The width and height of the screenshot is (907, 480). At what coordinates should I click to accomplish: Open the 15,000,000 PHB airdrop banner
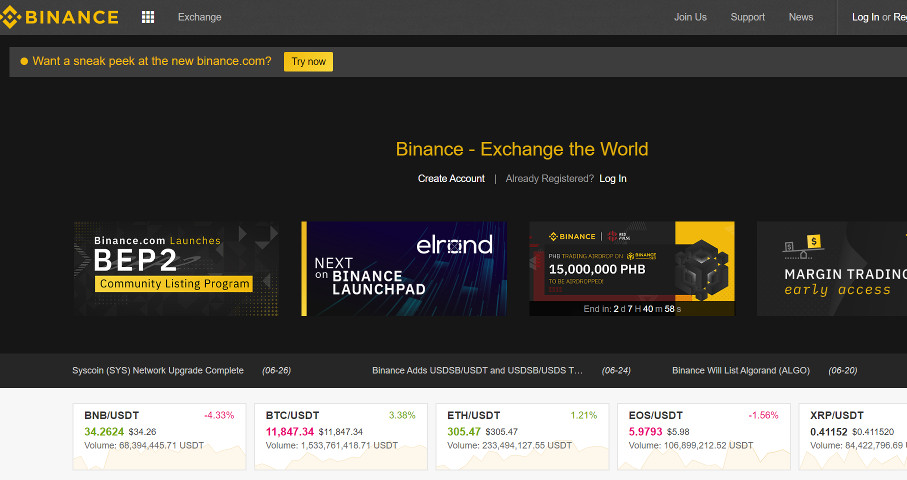pyautogui.click(x=632, y=268)
